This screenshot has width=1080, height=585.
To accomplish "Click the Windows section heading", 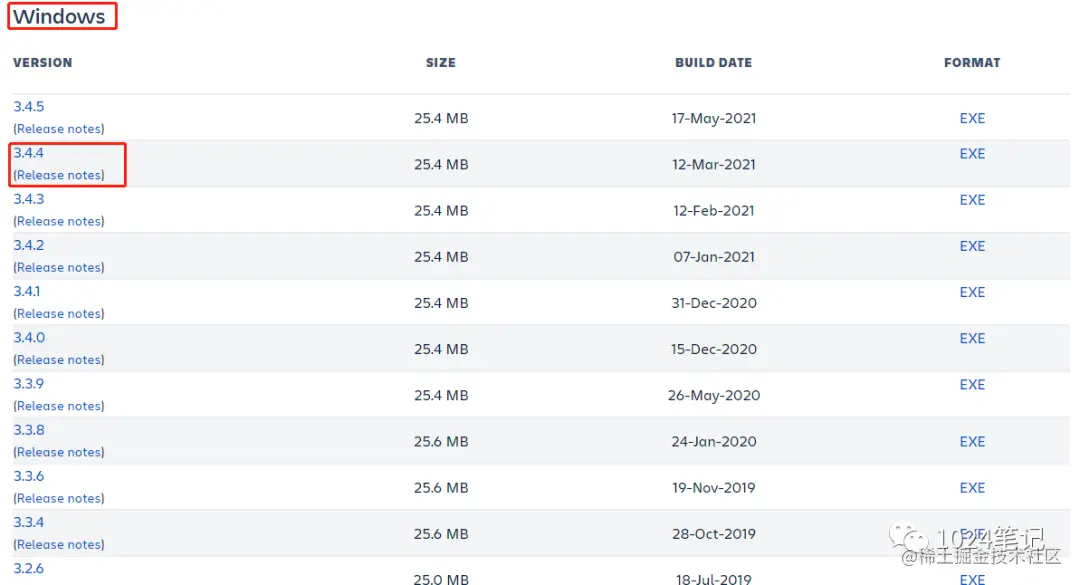I will (59, 17).
